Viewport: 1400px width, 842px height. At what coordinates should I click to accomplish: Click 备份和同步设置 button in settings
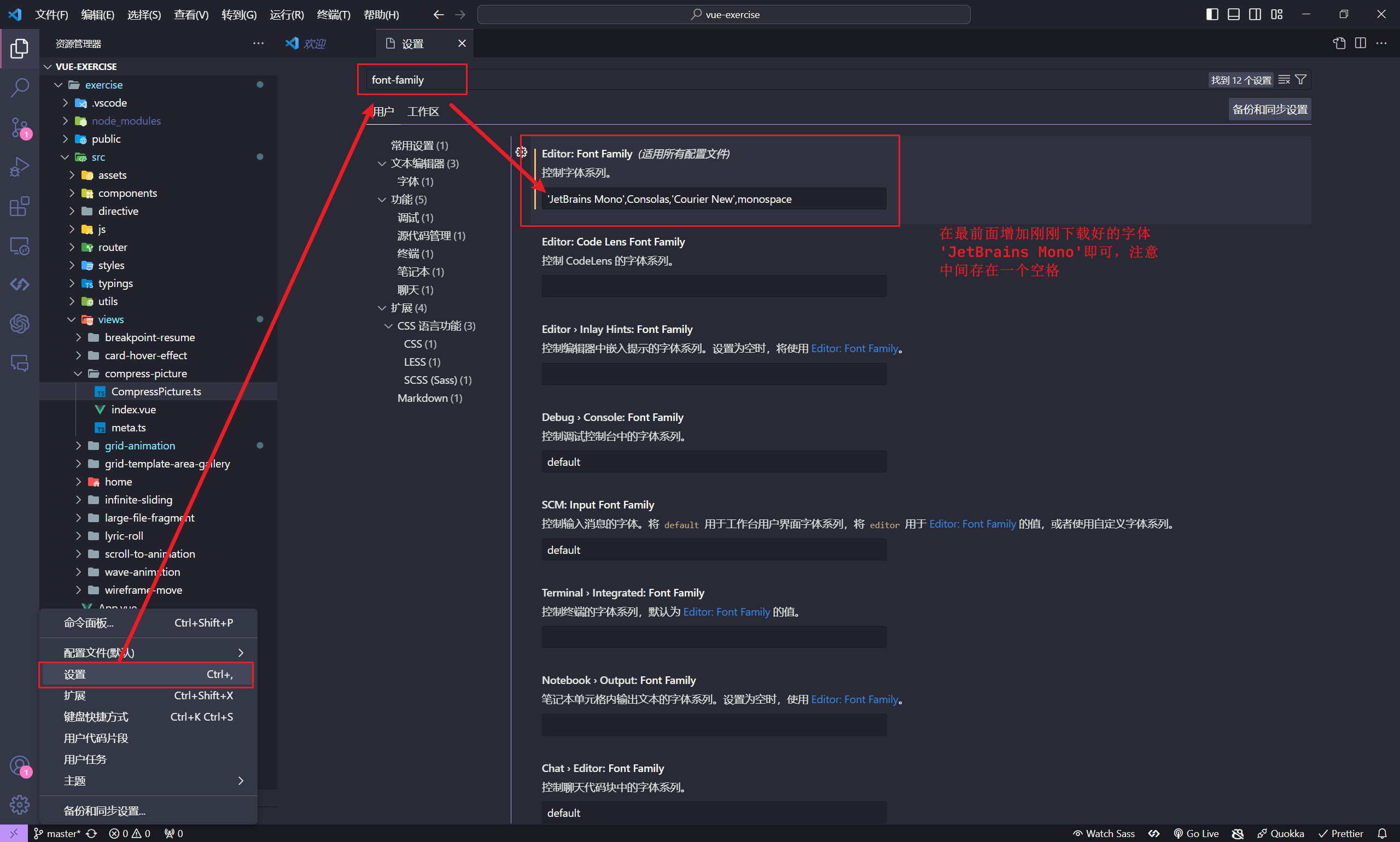[x=1270, y=109]
